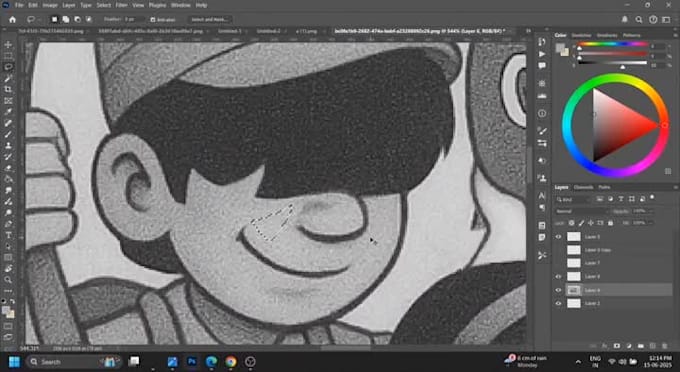This screenshot has height=372, width=680.
Task: Open the Character panel icon
Action: [542, 196]
